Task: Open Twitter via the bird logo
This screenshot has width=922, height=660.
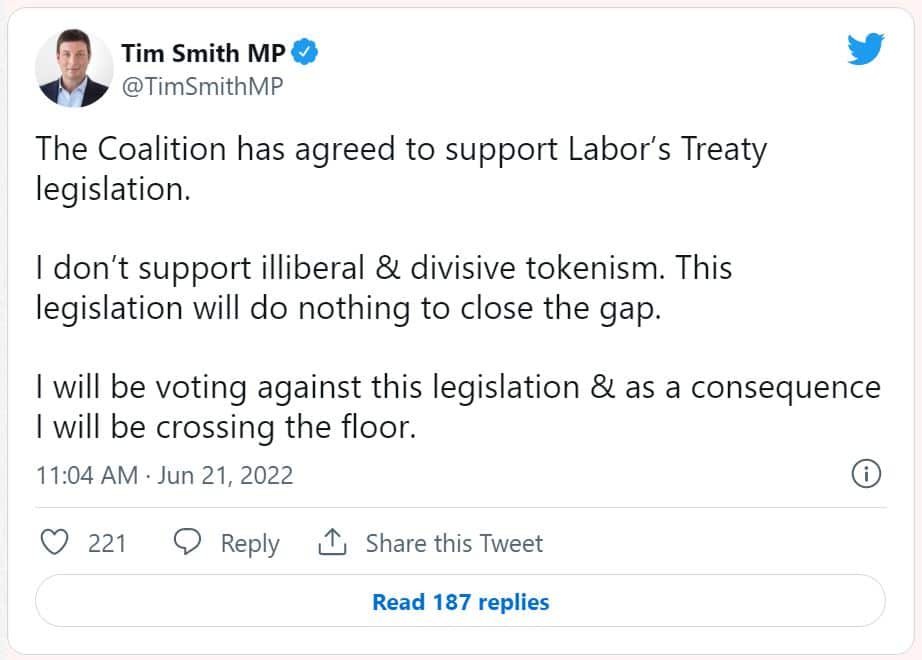Action: pos(866,47)
